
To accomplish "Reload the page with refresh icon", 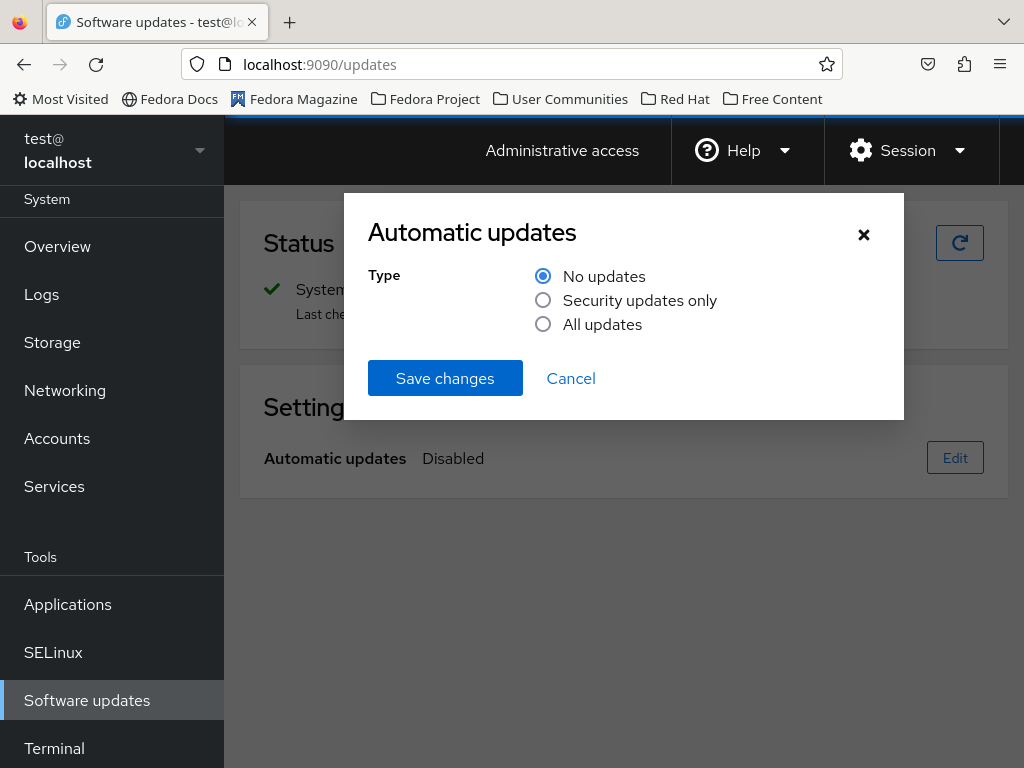I will 96,65.
